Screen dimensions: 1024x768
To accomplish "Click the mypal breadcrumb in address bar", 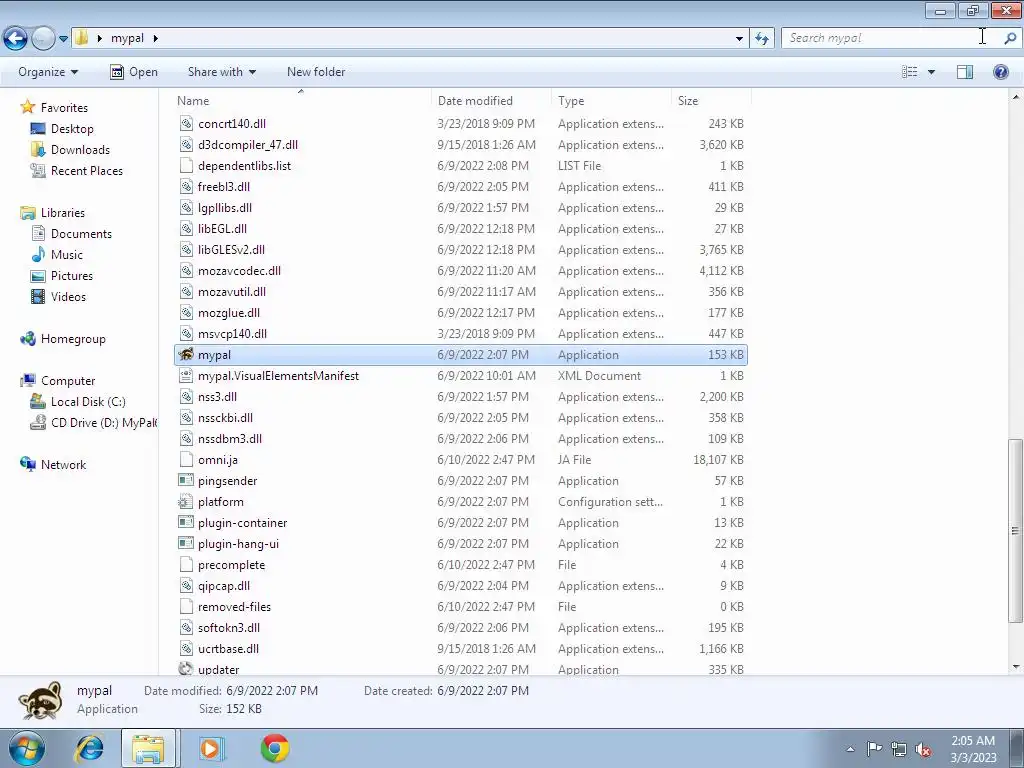I will 127,38.
